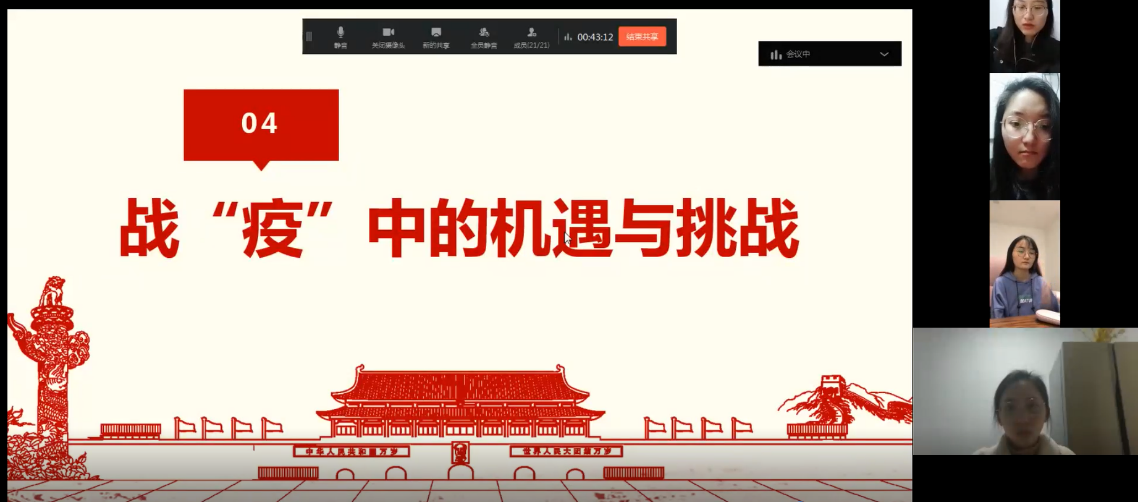The image size is (1138, 502).
Task: Click the red 04 section number label
Action: pos(261,124)
